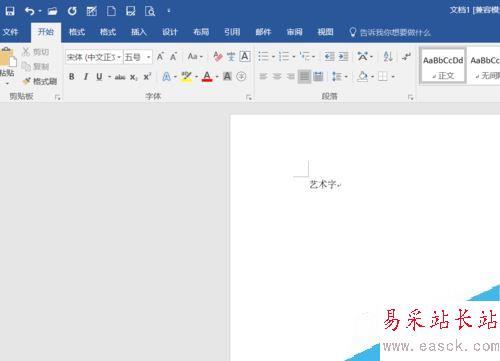
Task: Increase font size with the larger A icon
Action: [x=160, y=57]
